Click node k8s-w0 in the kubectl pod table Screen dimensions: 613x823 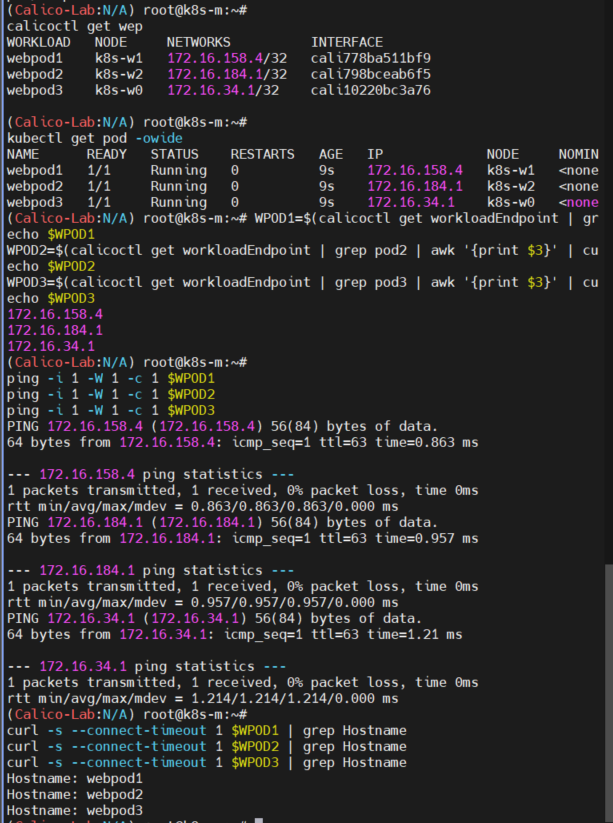tap(511, 202)
